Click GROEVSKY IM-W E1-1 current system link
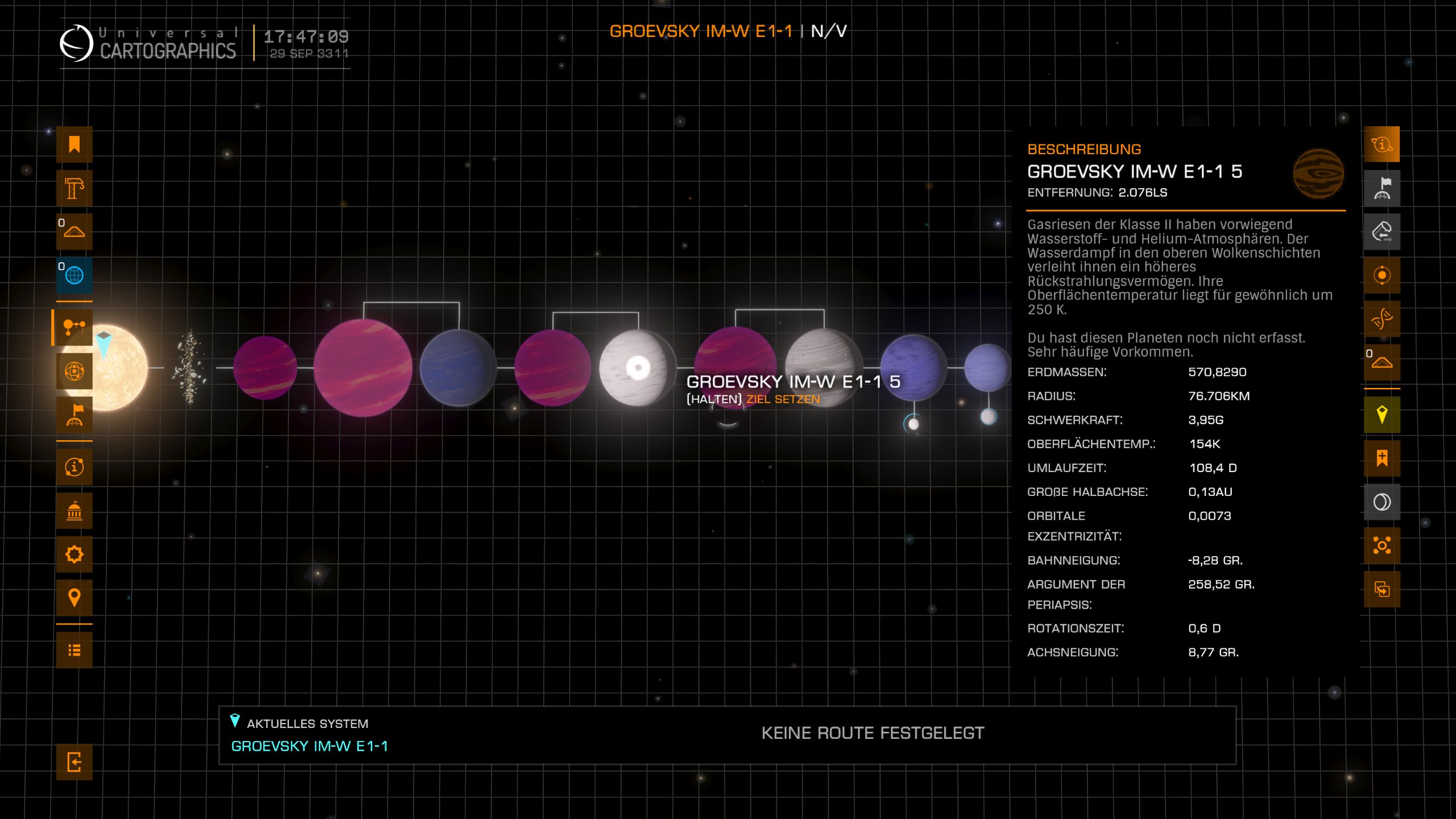 (x=309, y=746)
